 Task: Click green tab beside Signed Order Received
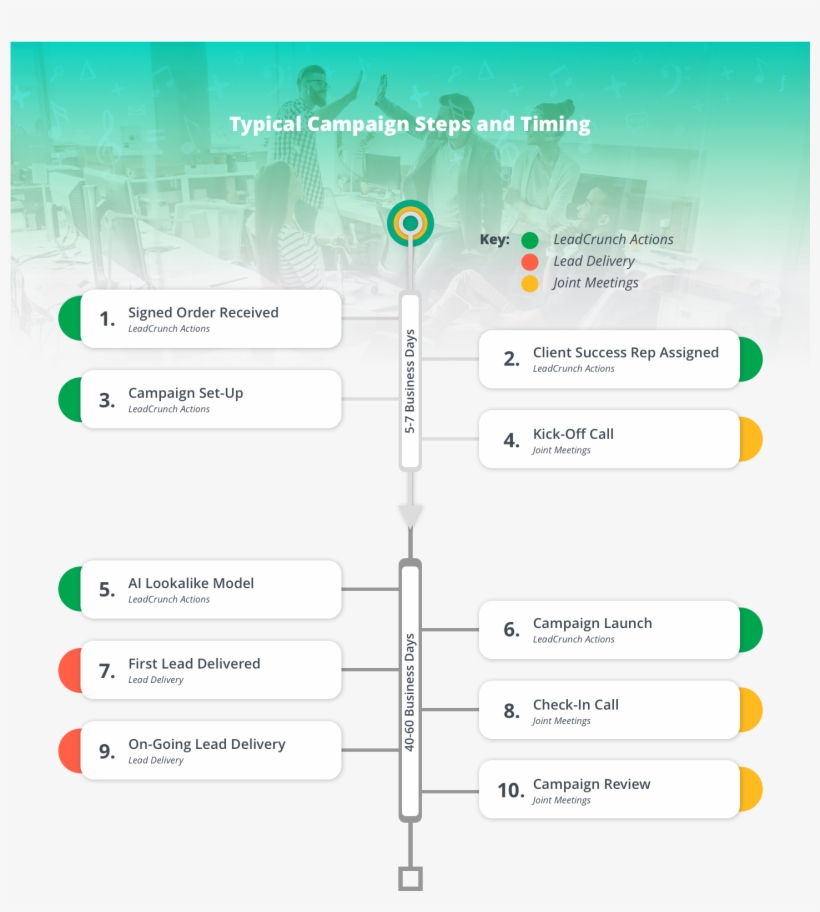(x=70, y=319)
